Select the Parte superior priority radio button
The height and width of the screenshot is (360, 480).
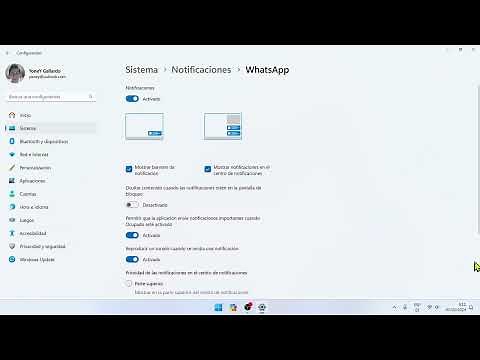coord(129,284)
